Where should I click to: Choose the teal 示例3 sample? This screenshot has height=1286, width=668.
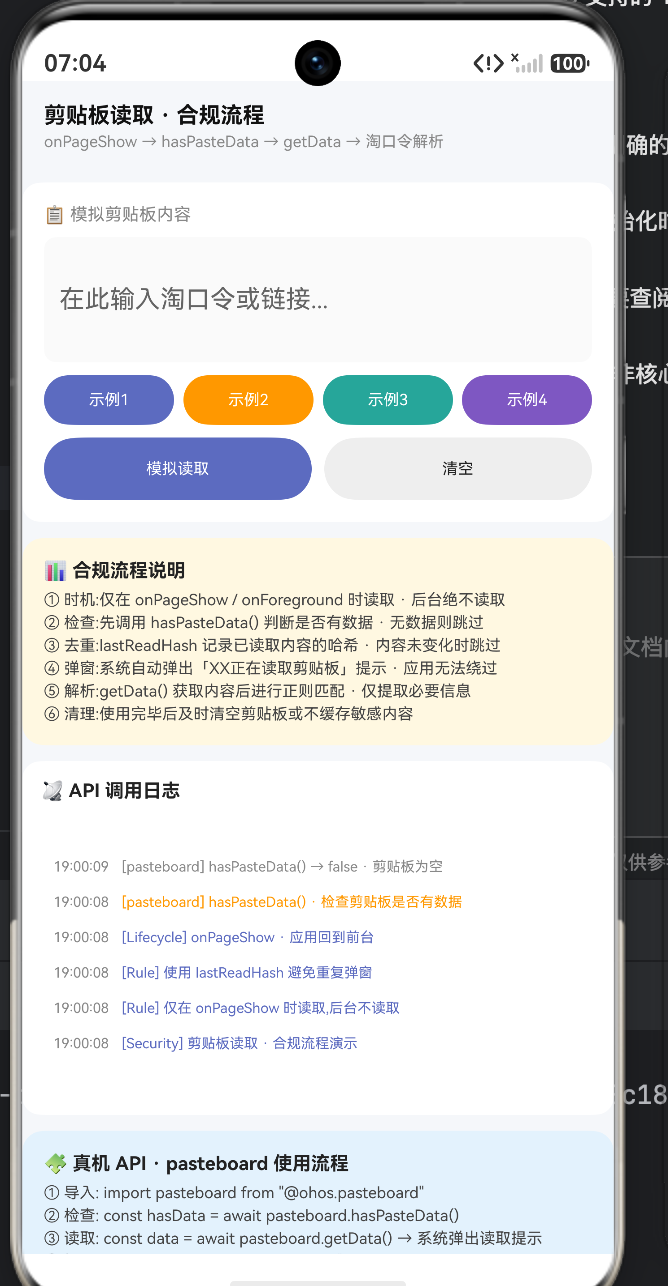click(388, 400)
